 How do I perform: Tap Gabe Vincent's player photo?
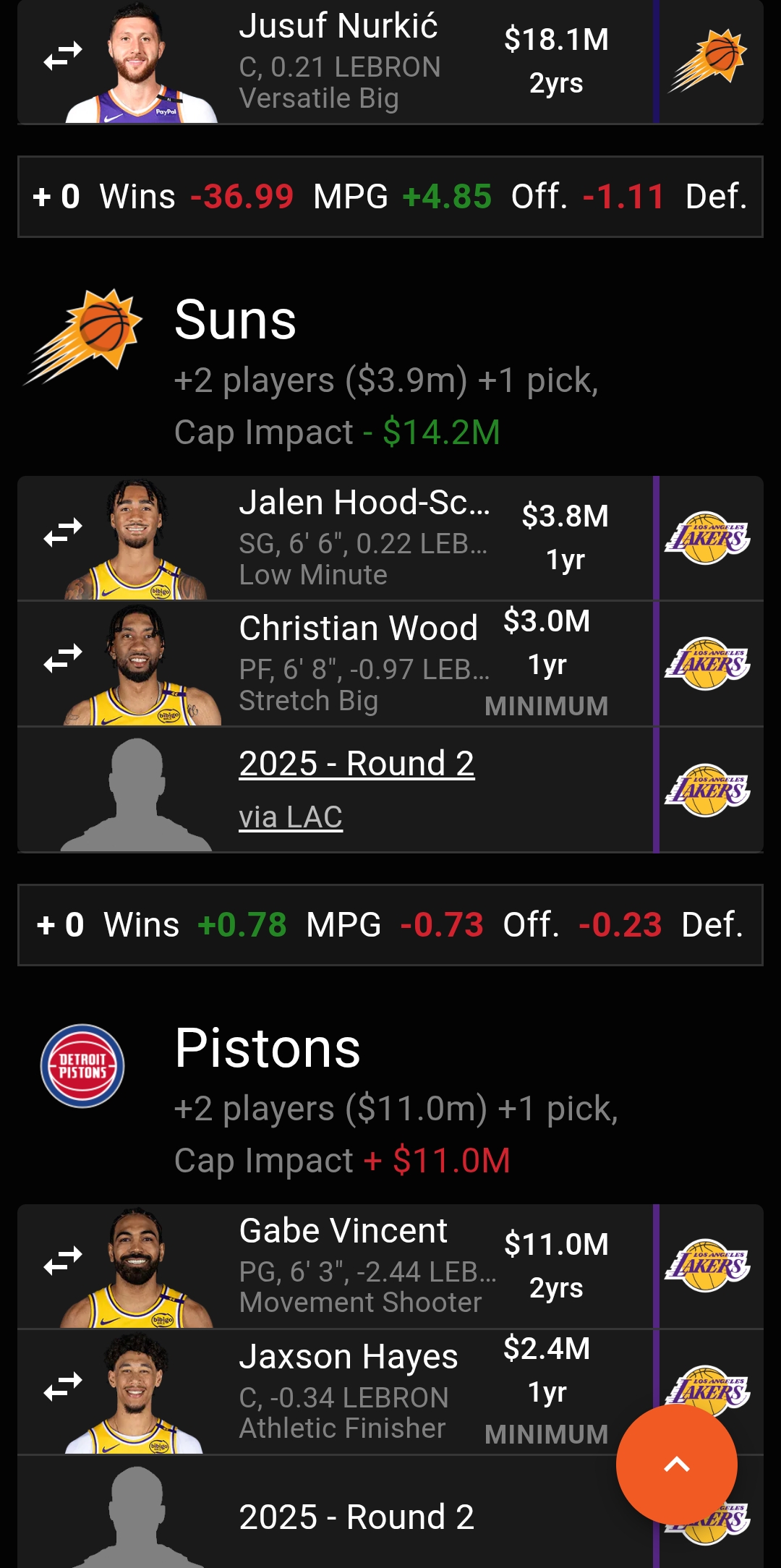[x=136, y=1267]
